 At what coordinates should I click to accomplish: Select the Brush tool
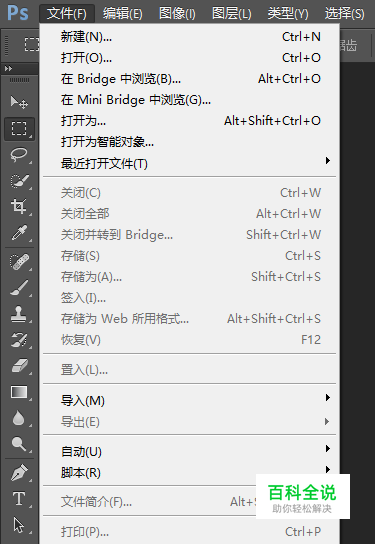[x=19, y=288]
